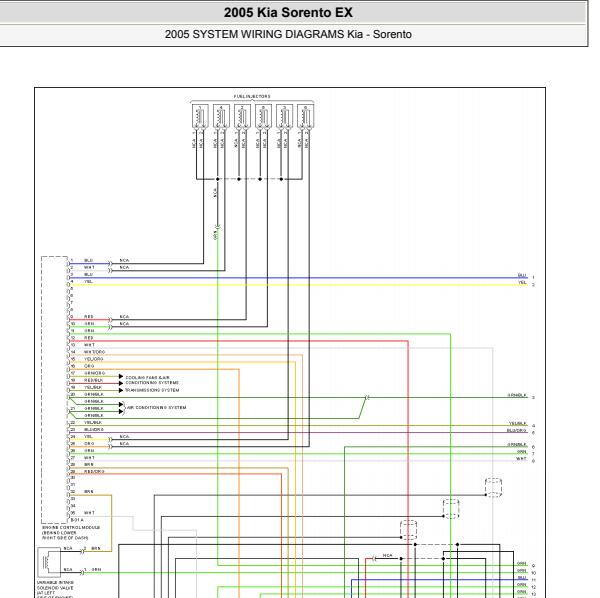Screen dimensions: 600x598
Task: Click the NCA label on the pin 24 YEL wire
Action: 124,437
